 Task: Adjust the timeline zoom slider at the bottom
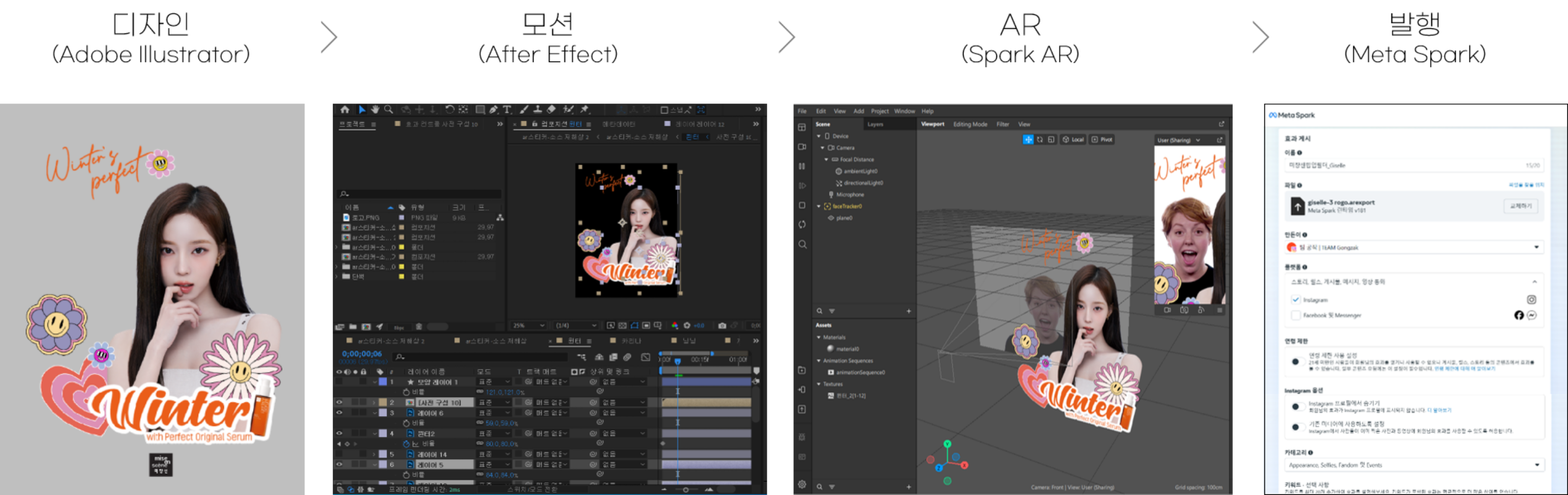[686, 490]
